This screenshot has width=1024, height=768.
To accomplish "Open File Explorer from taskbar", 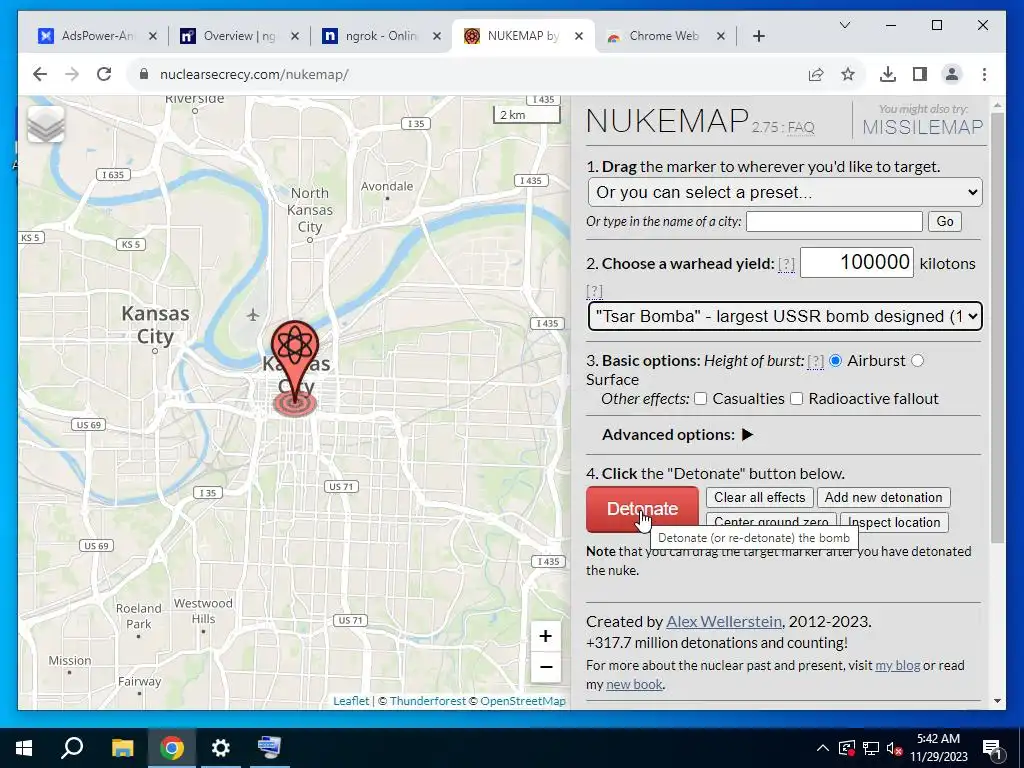I will coord(122,748).
